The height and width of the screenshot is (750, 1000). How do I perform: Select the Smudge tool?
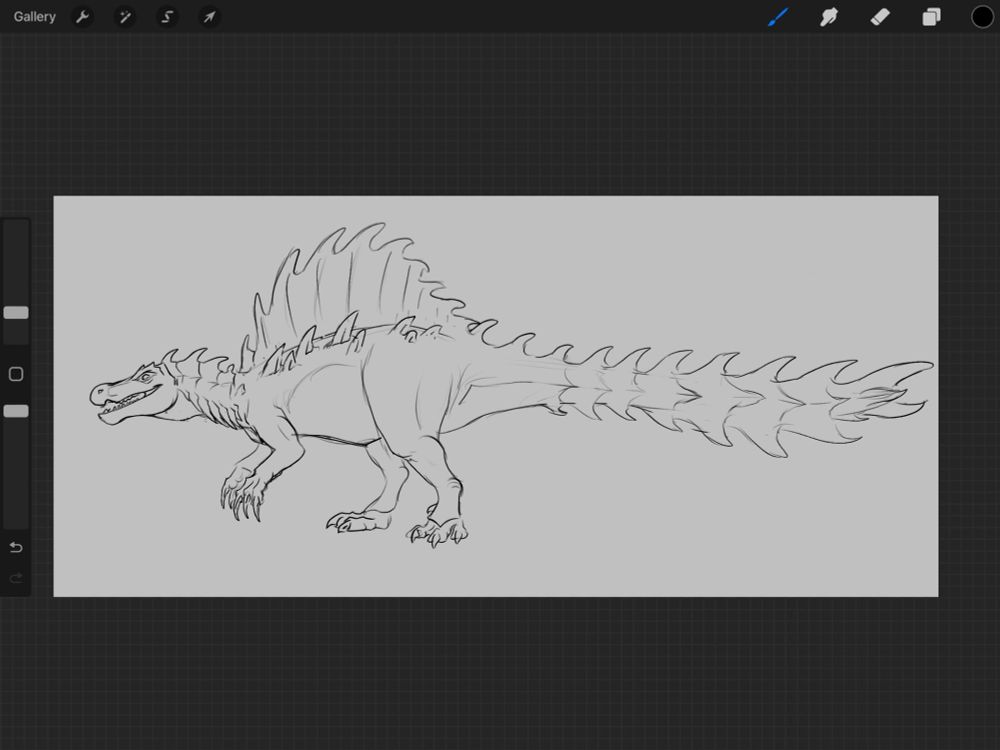828,17
